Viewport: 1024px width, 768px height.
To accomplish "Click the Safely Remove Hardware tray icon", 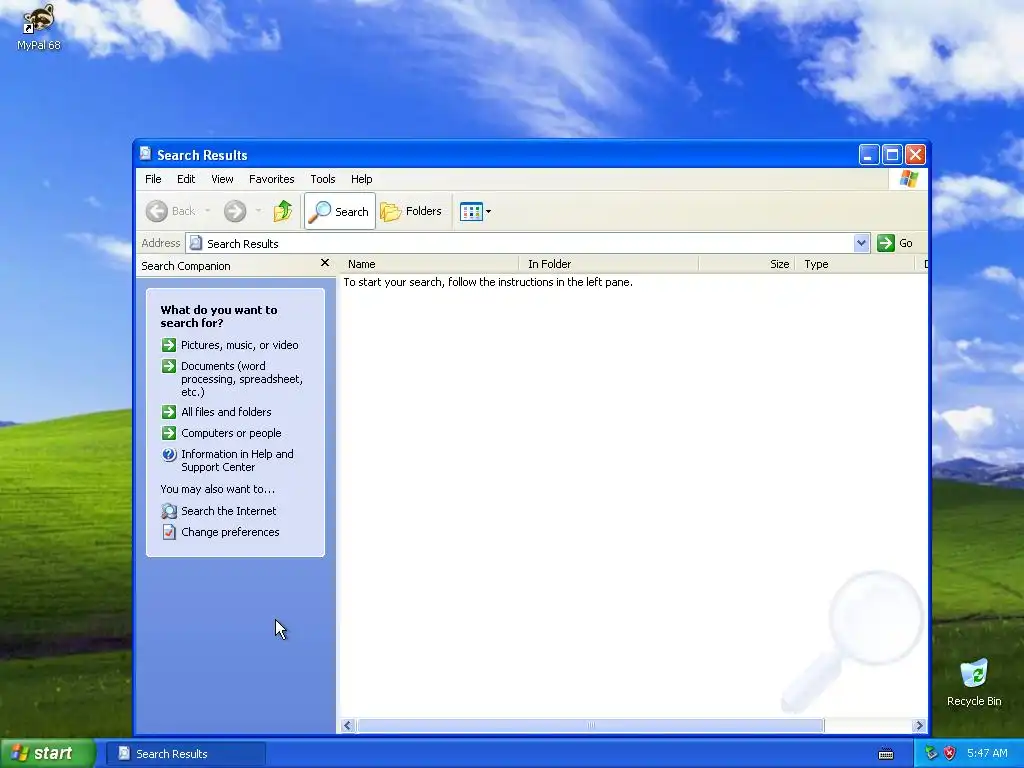I will pyautogui.click(x=931, y=753).
